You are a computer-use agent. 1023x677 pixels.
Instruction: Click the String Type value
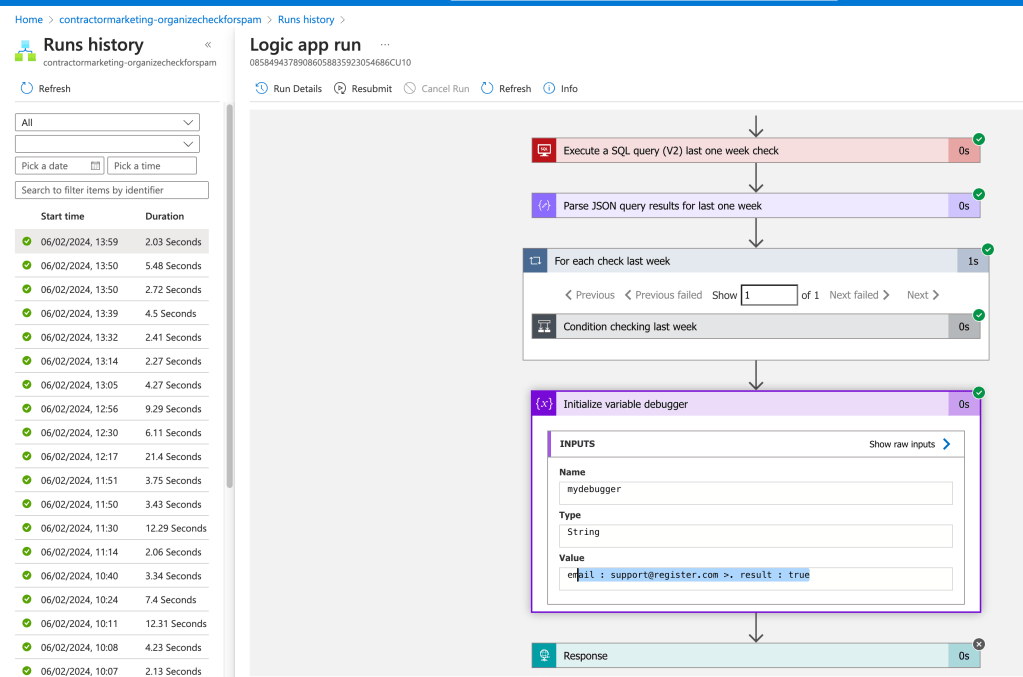[756, 536]
